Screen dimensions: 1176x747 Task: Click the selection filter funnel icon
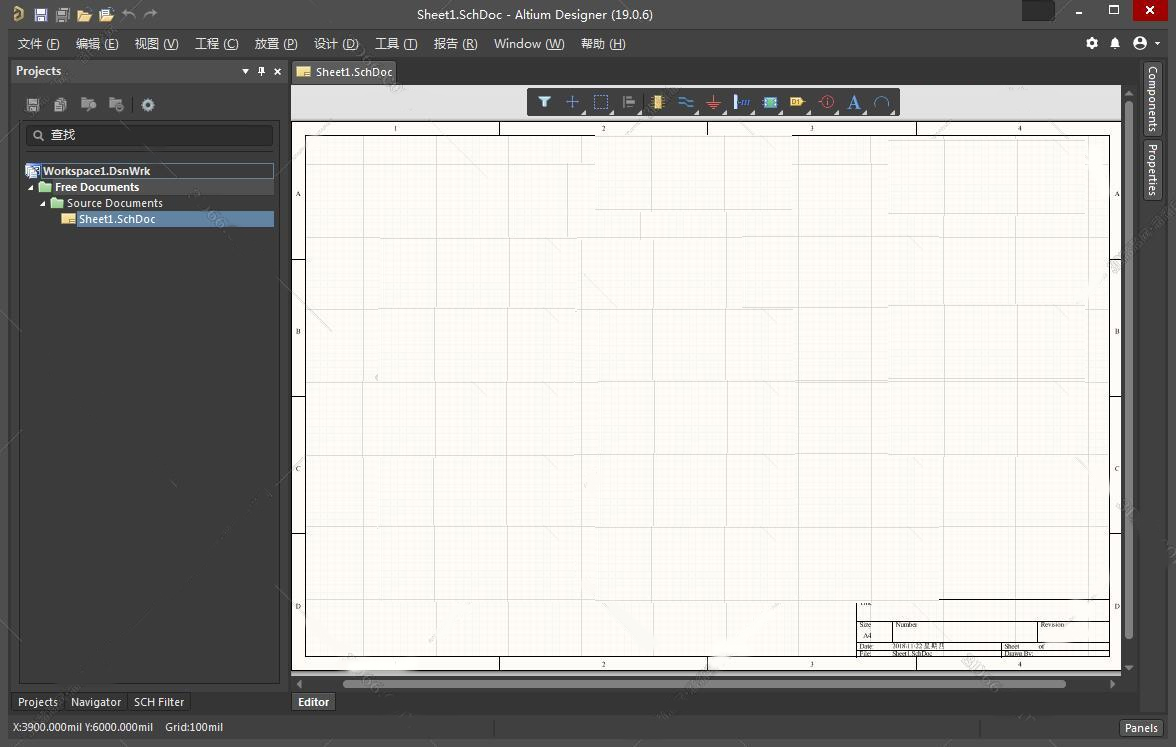coord(544,102)
